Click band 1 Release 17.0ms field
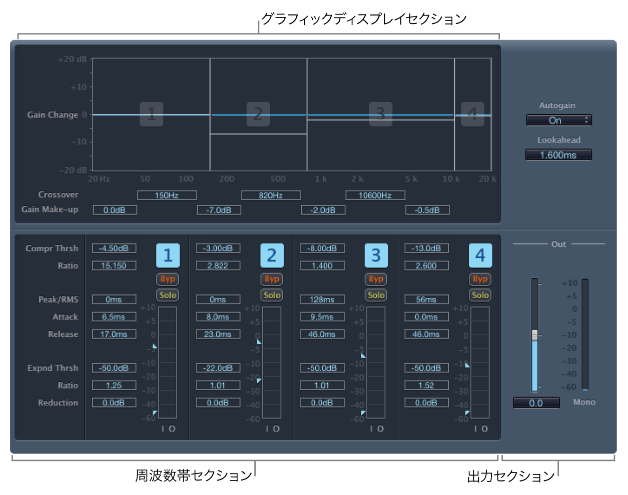The image size is (628, 495). tap(114, 334)
